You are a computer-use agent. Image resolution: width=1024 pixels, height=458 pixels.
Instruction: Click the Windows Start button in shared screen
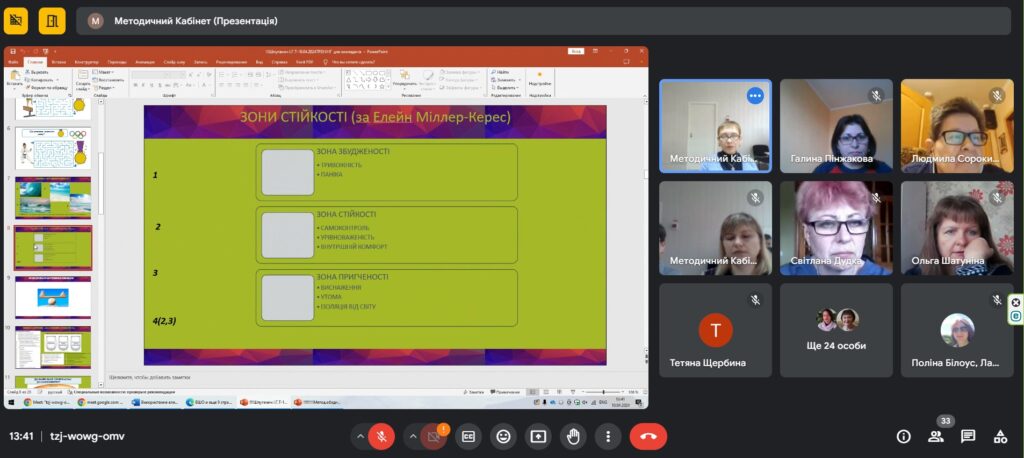tap(11, 402)
